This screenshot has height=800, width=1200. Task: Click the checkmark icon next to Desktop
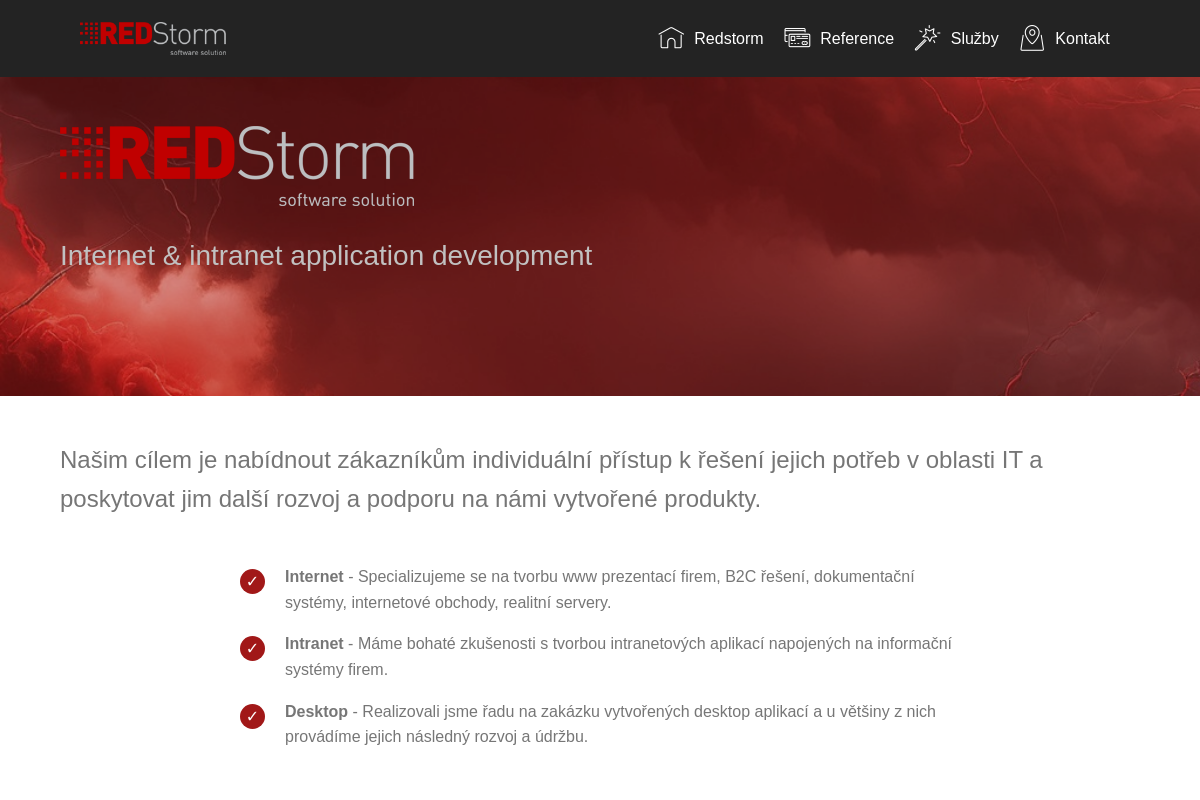point(252,716)
